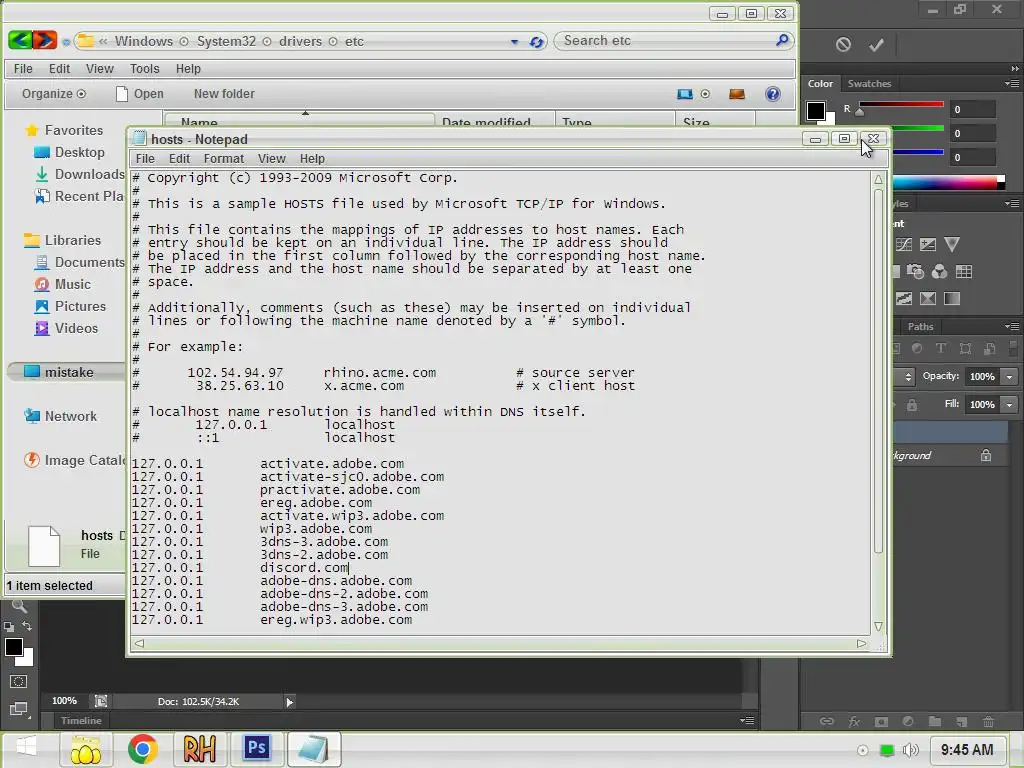The height and width of the screenshot is (768, 1024).
Task: Click the Link layers icon
Action: (827, 722)
